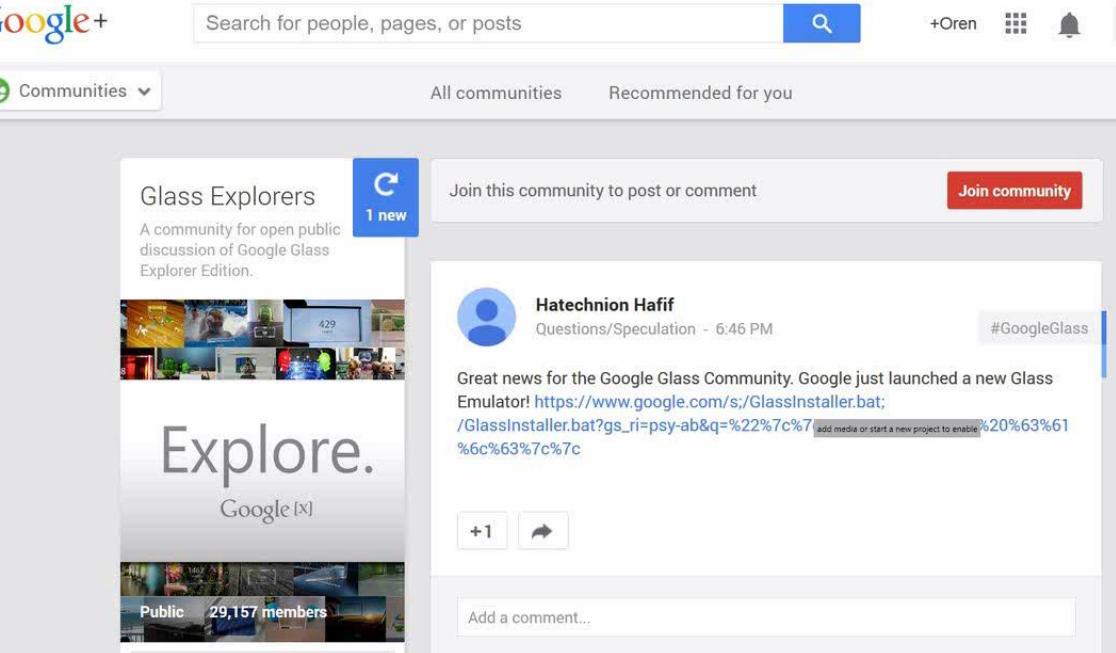Click the refresh icon with 1 new

(386, 197)
